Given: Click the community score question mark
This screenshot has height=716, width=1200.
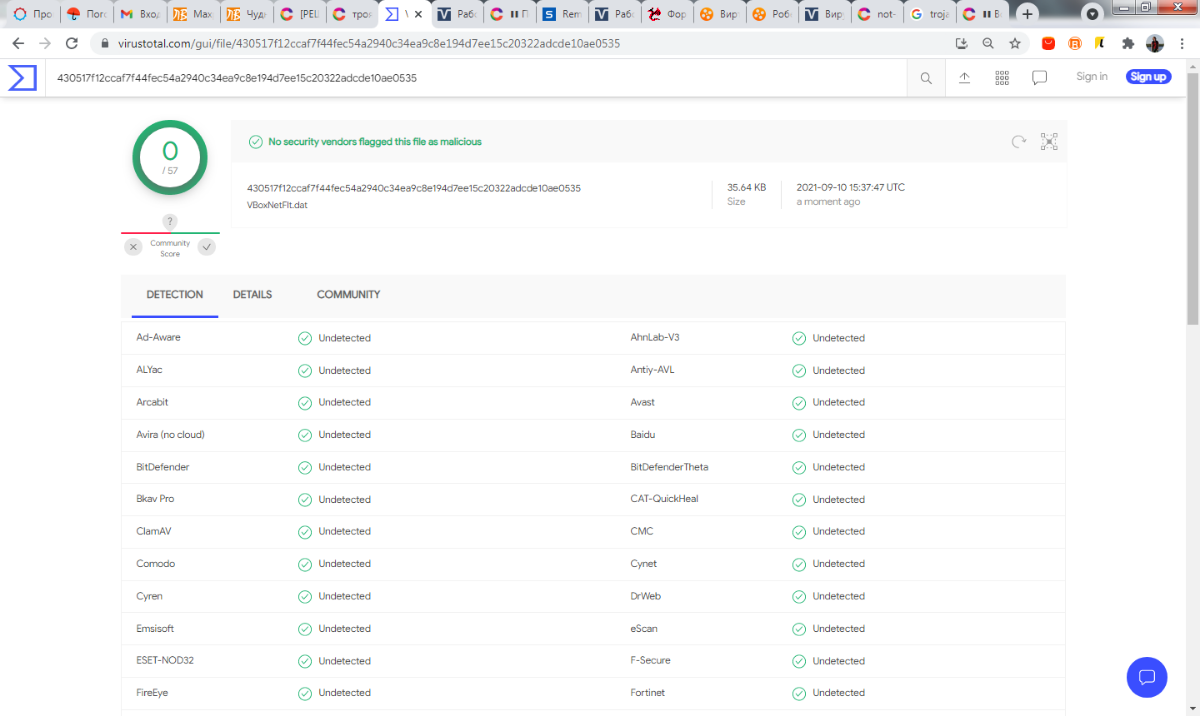Looking at the screenshot, I should [170, 222].
